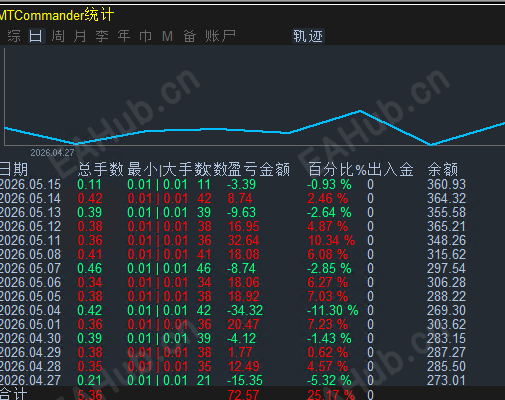The width and height of the screenshot is (505, 400).
Task: Select the 2026.05.07 date row
Action: pos(30,268)
